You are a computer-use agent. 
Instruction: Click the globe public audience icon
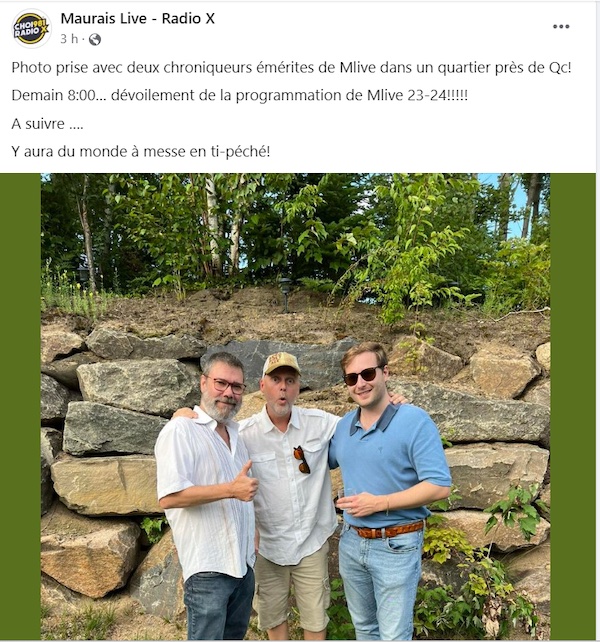[95, 39]
